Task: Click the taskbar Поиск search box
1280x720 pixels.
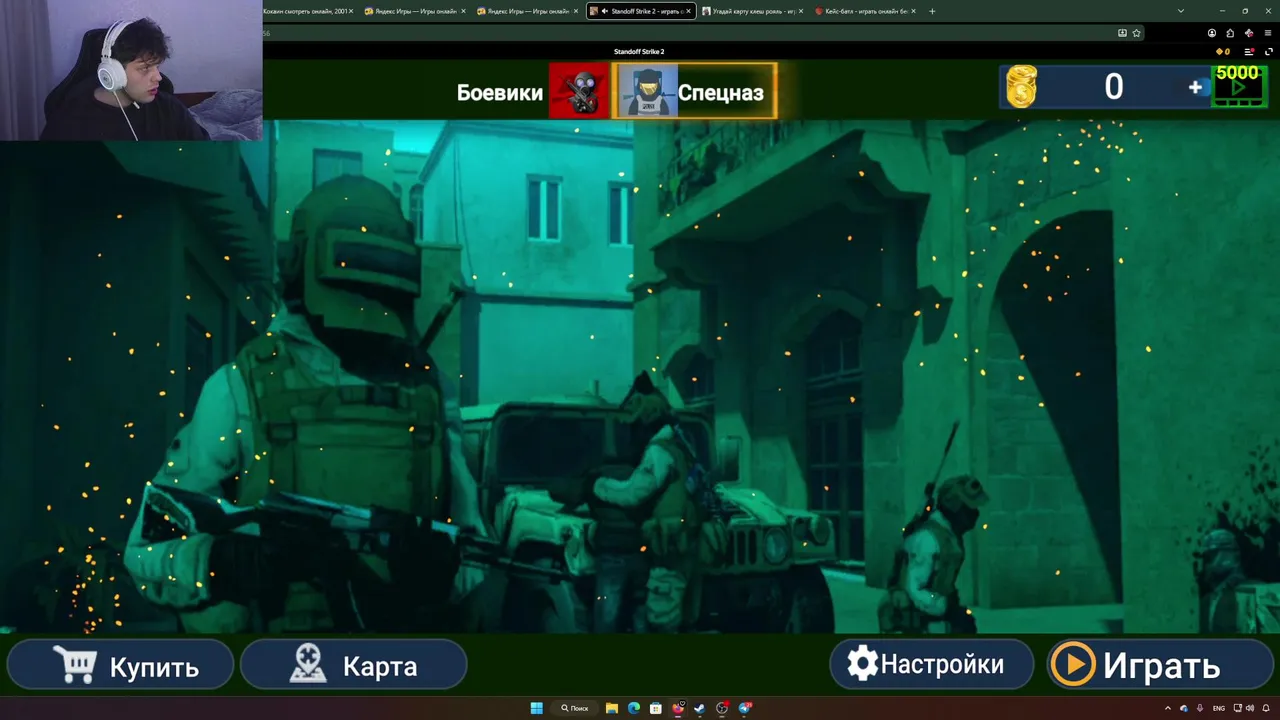Action: (x=575, y=708)
